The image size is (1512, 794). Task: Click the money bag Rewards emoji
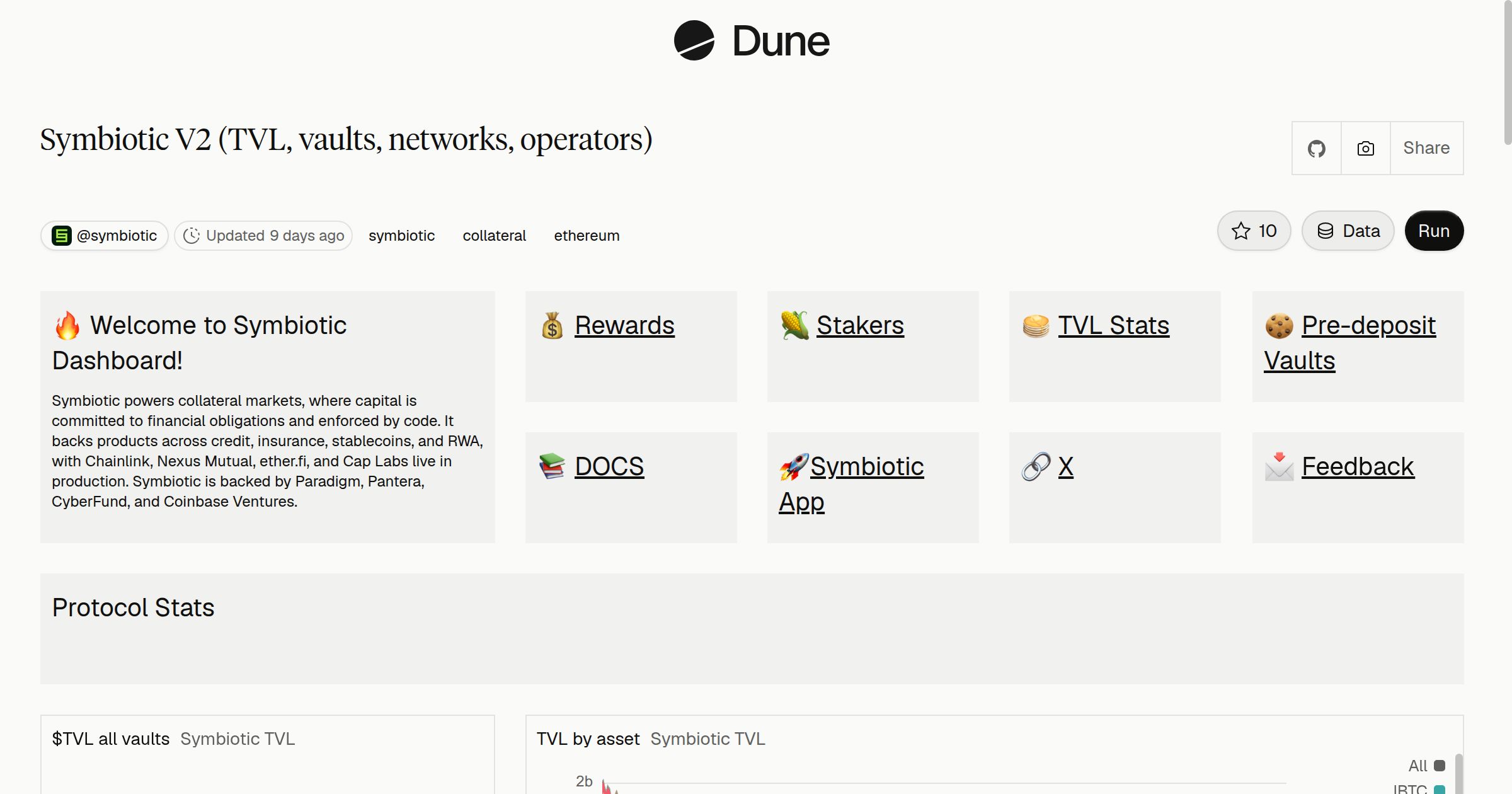pyautogui.click(x=552, y=326)
